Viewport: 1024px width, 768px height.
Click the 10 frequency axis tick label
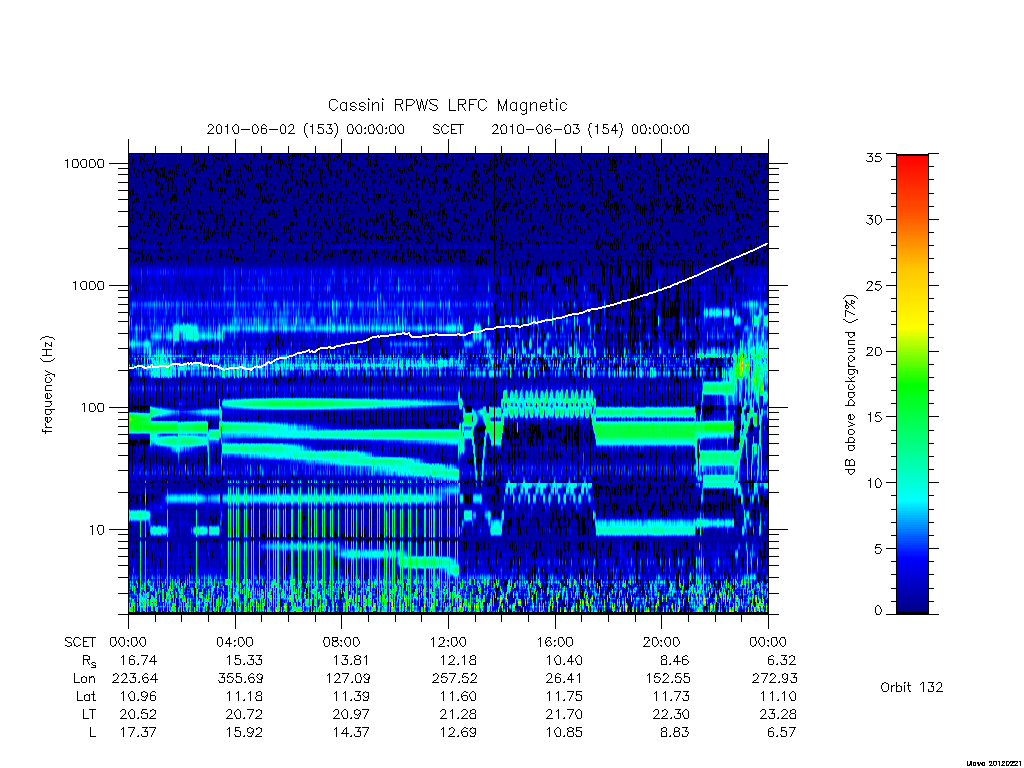(97, 530)
